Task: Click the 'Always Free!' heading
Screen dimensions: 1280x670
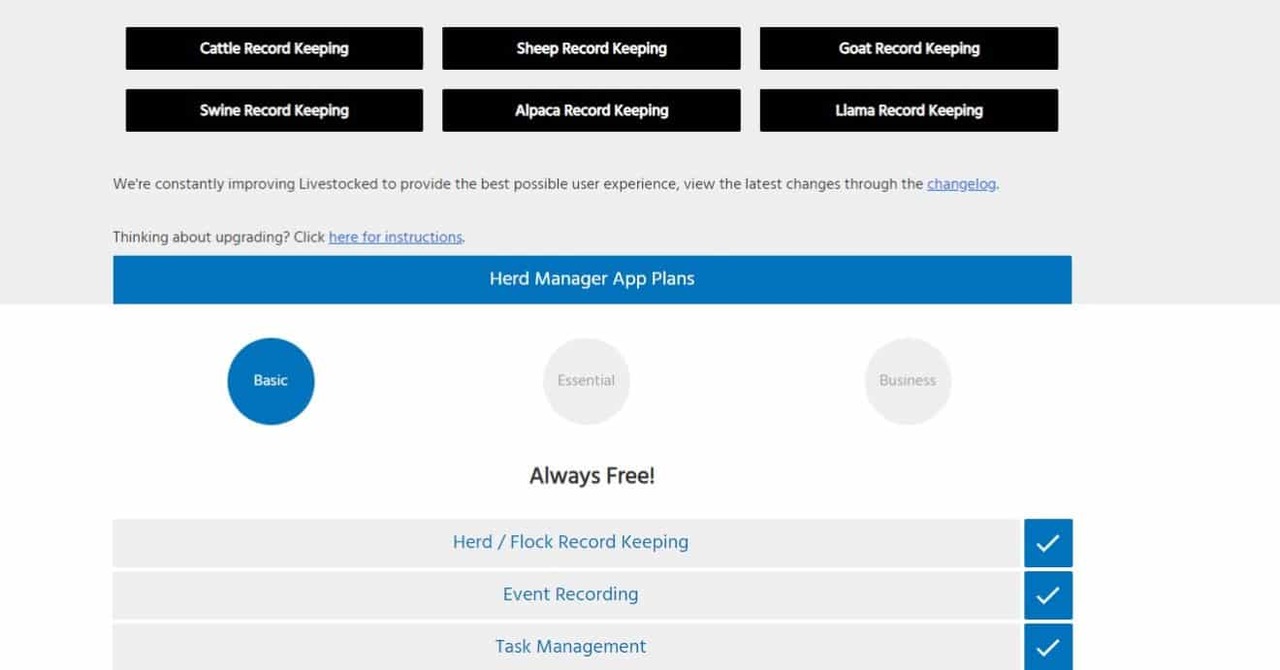Action: (x=592, y=476)
